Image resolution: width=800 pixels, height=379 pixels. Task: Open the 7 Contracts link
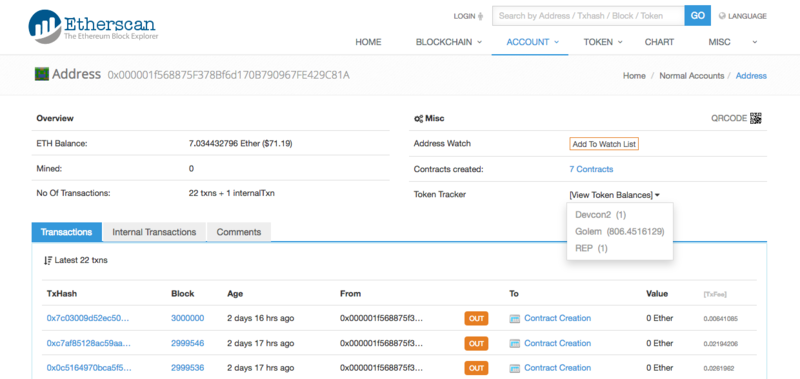[x=591, y=169]
